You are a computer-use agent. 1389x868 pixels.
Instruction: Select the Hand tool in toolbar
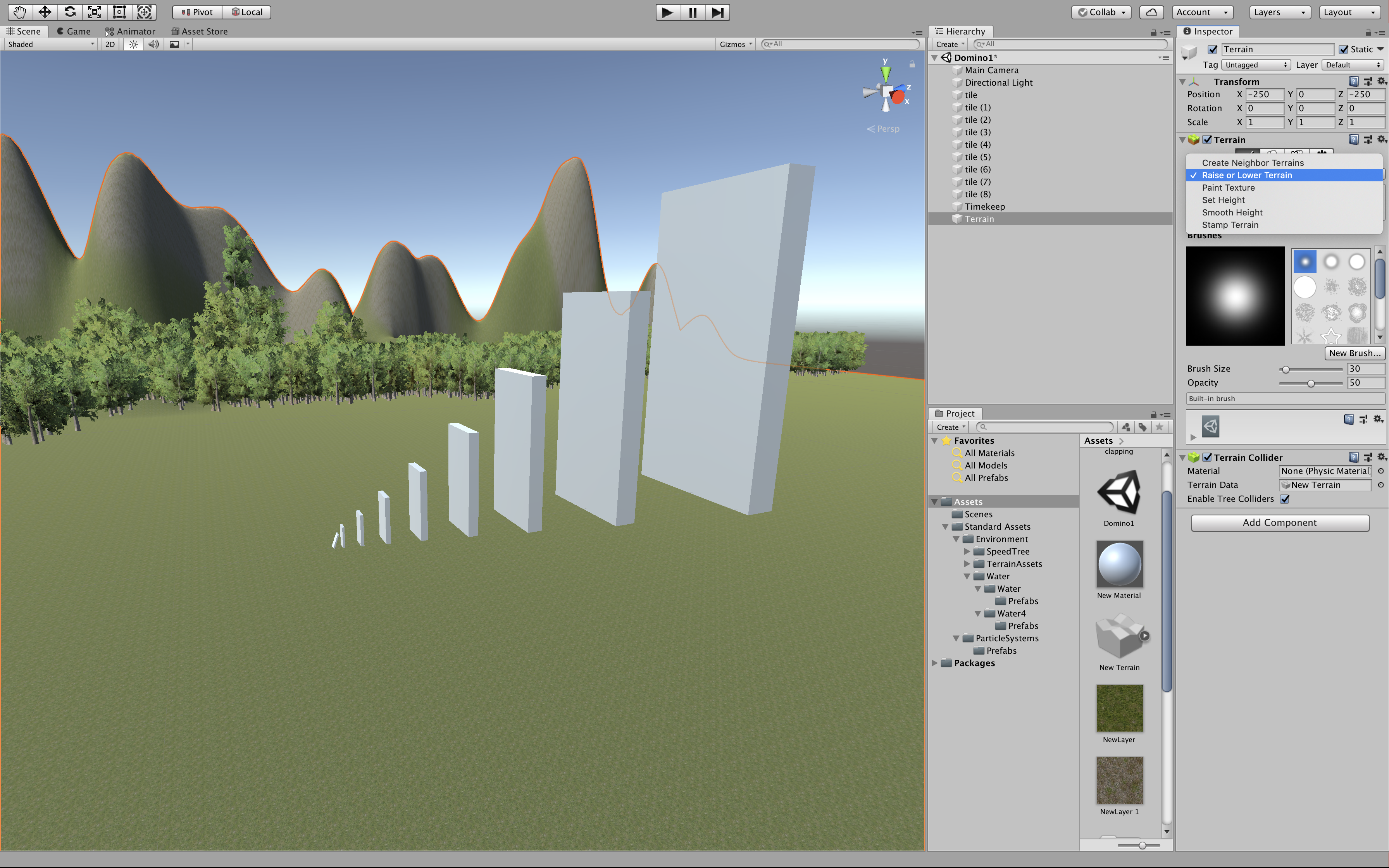[19, 12]
